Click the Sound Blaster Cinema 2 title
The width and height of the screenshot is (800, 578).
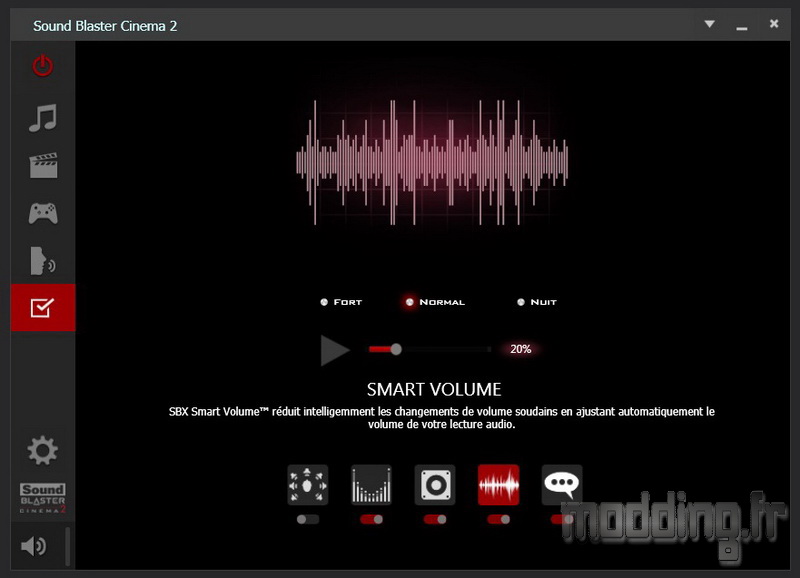[x=105, y=26]
